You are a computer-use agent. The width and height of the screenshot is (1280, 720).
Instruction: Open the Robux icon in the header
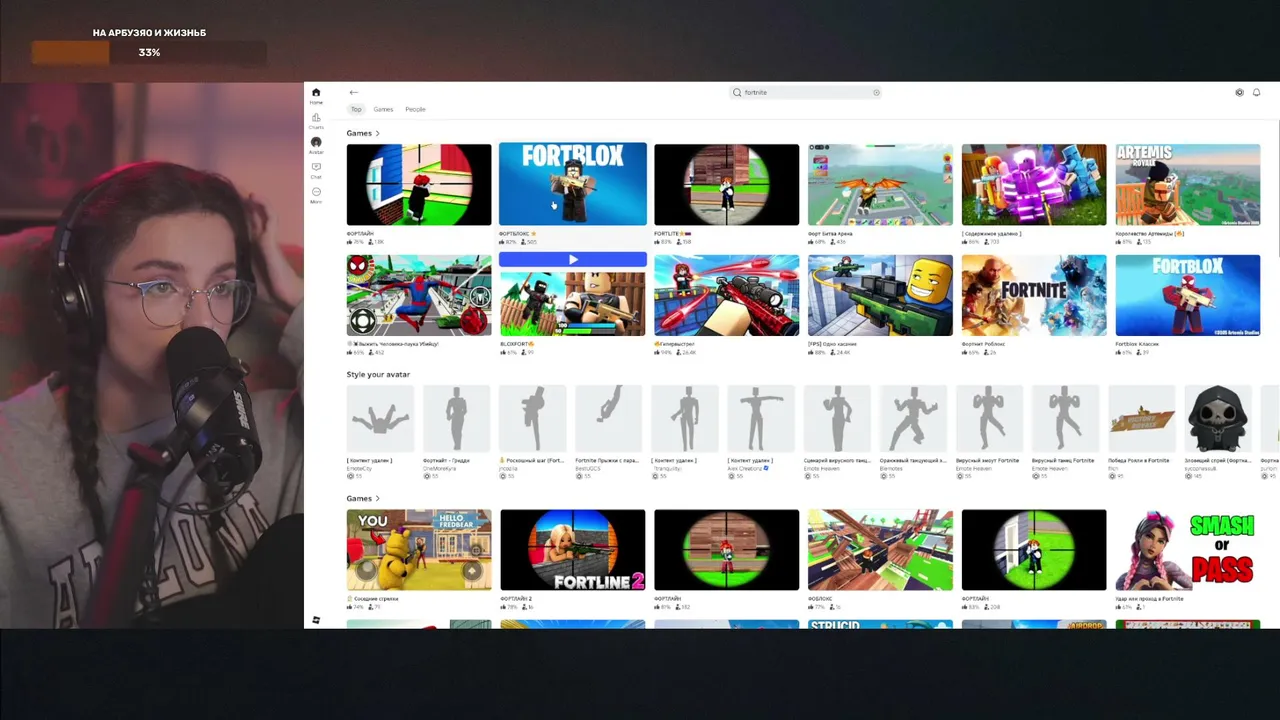(1239, 92)
